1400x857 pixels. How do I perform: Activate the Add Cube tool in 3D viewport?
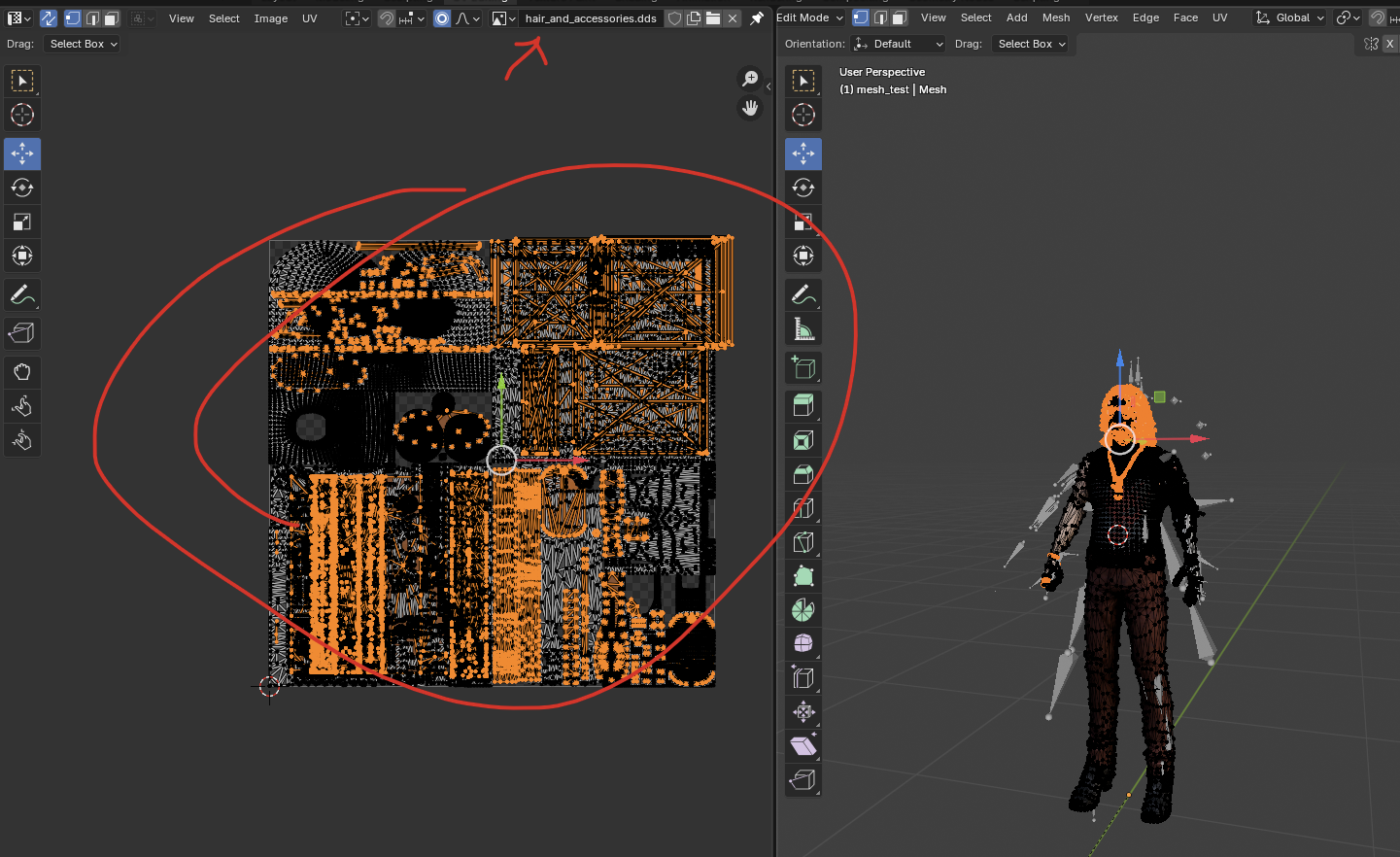pos(803,367)
